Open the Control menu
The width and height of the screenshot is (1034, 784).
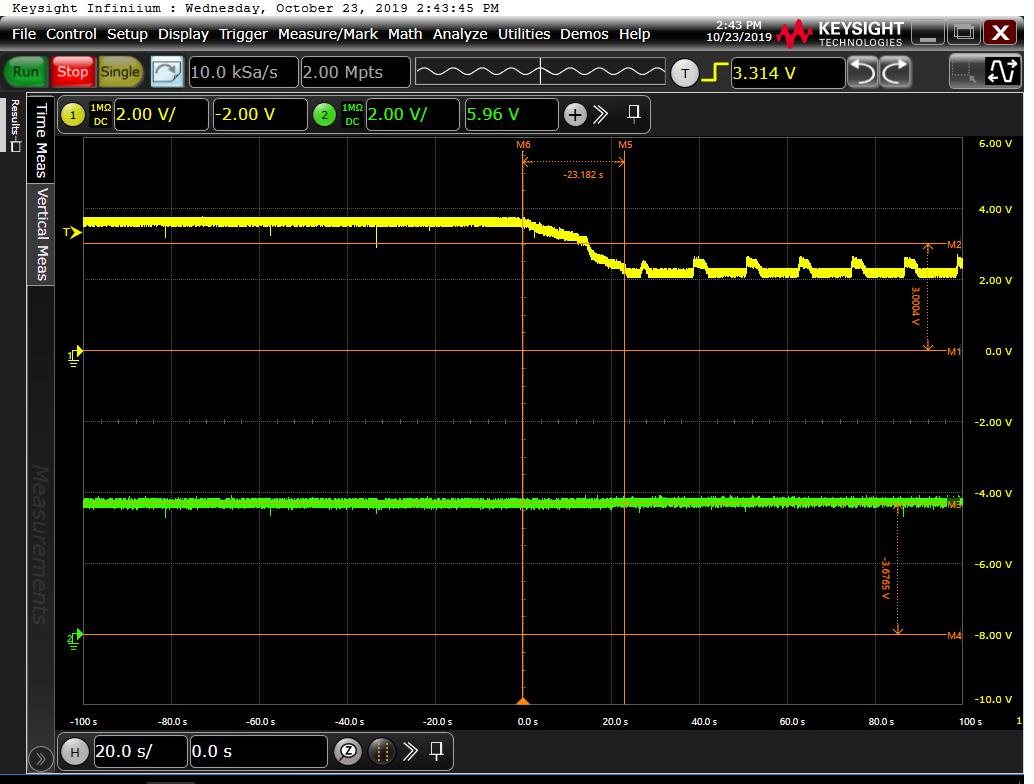[71, 34]
